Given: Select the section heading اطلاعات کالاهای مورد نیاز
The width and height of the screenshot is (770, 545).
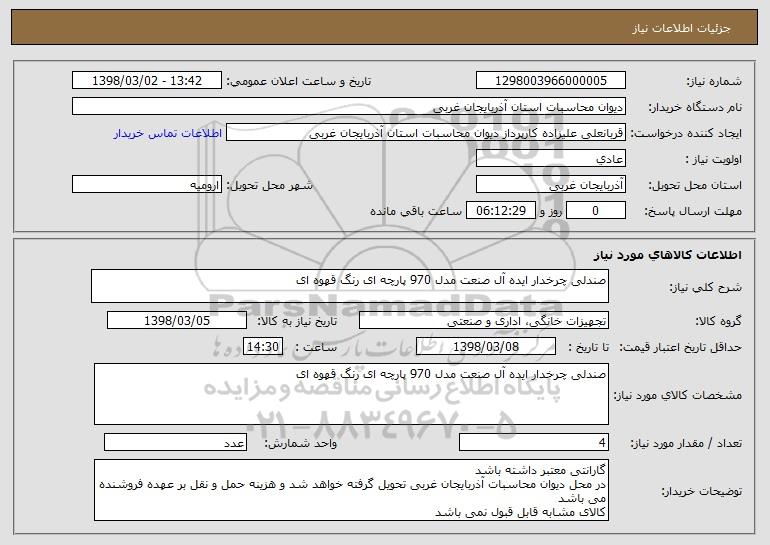Looking at the screenshot, I should tap(668, 255).
